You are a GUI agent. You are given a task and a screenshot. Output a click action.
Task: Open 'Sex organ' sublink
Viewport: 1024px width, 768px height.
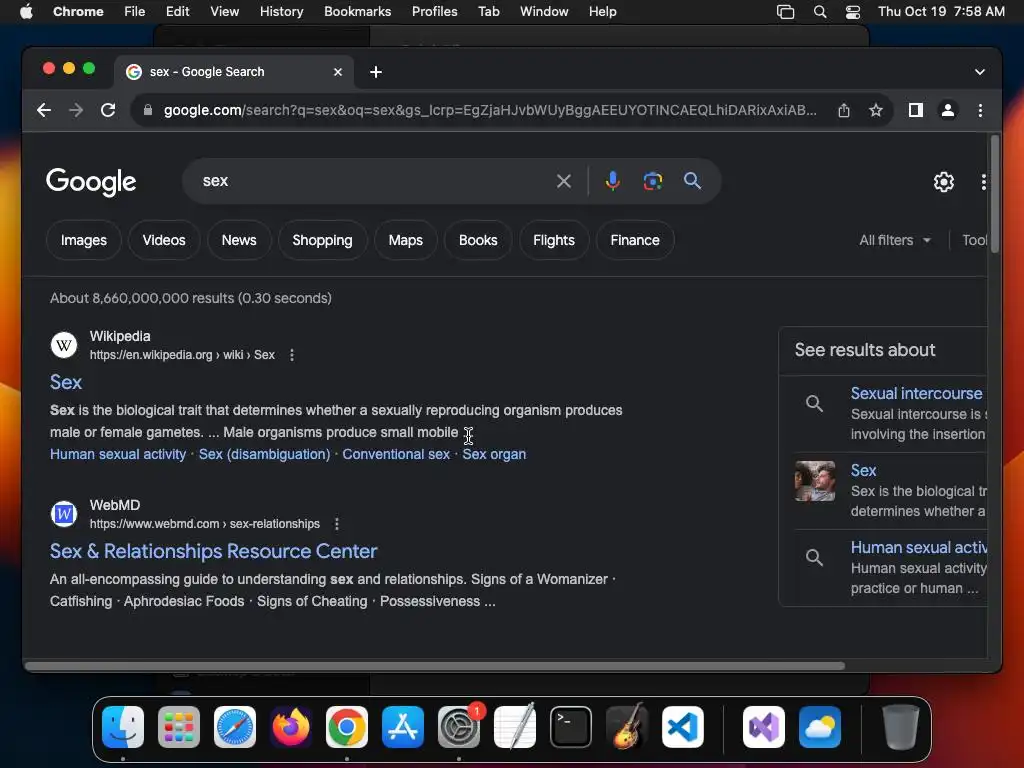(494, 454)
